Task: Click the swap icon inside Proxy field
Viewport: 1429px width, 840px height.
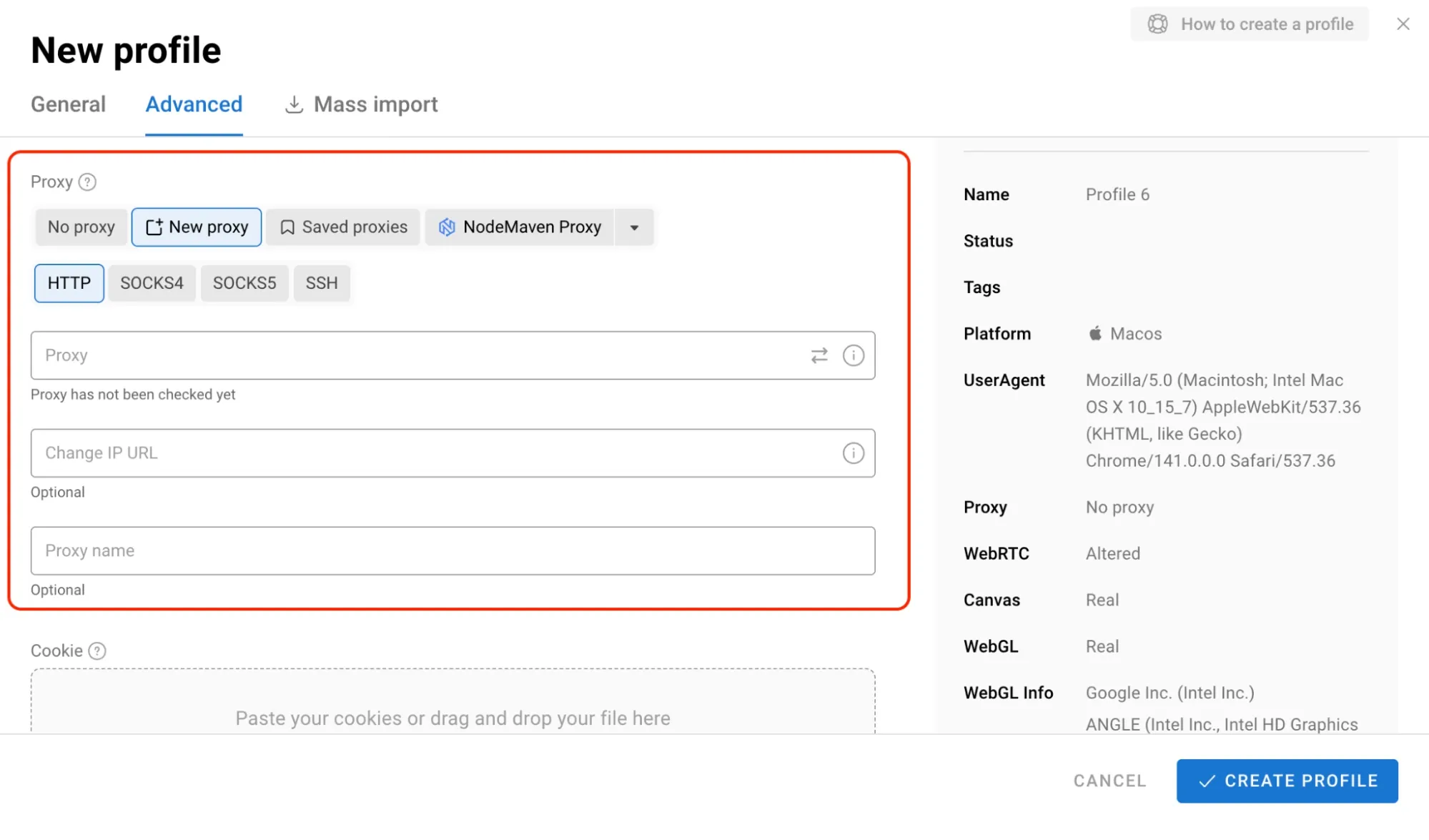Action: (819, 355)
